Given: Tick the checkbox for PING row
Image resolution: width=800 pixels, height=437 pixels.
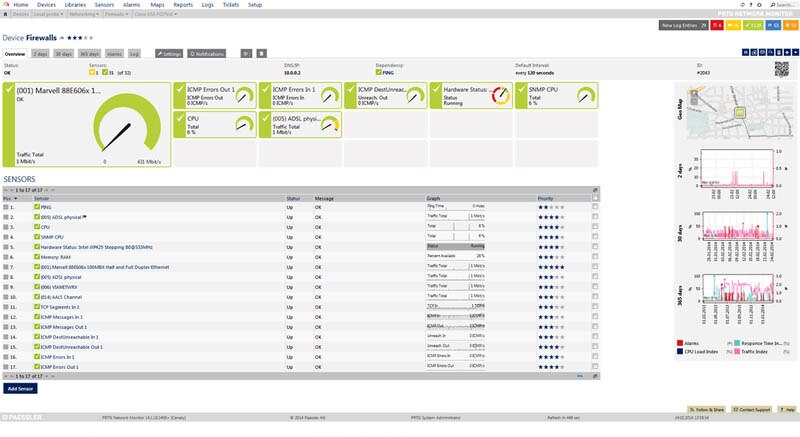Looking at the screenshot, I should tap(595, 207).
